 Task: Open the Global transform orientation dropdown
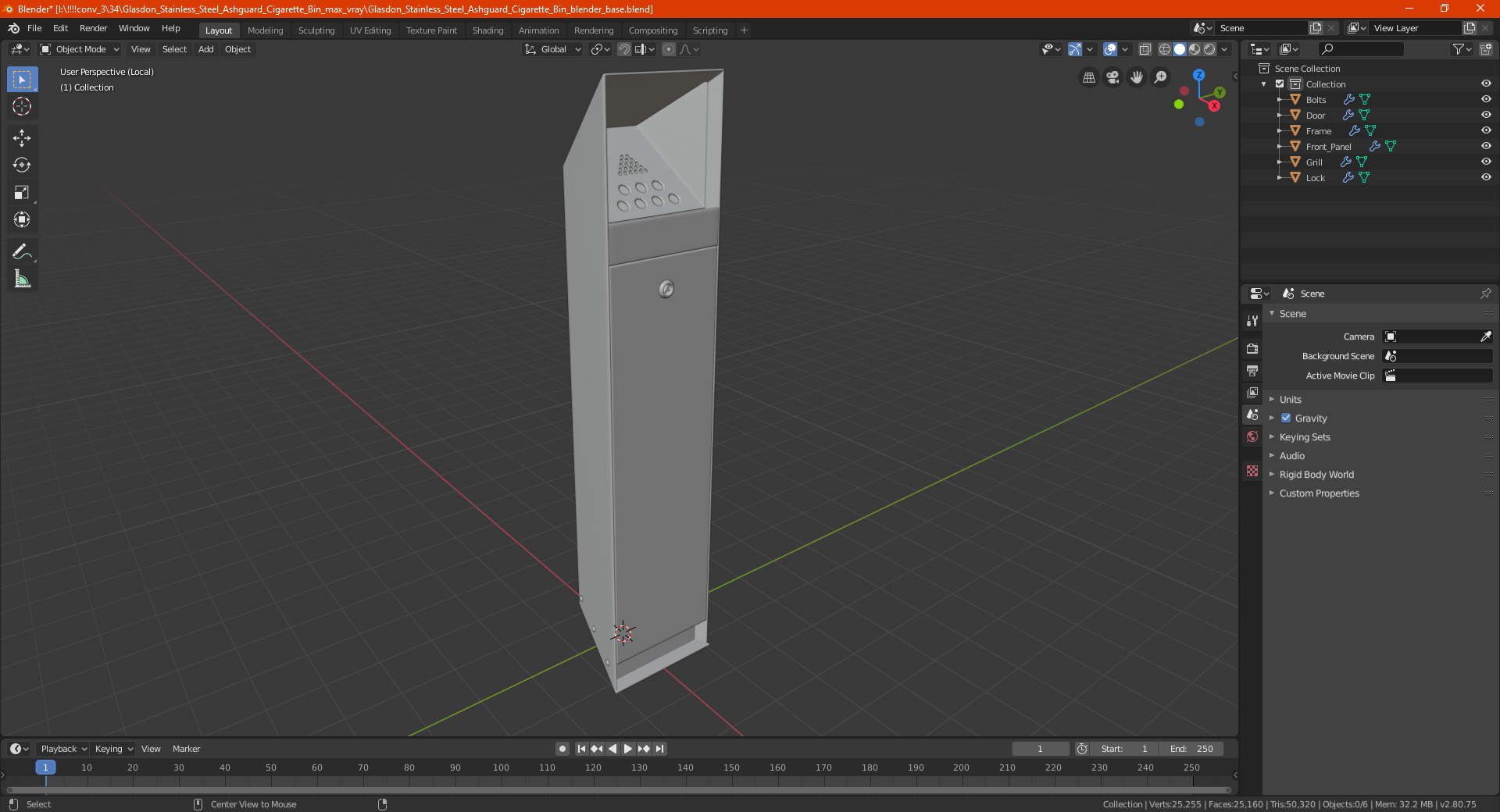(x=552, y=49)
